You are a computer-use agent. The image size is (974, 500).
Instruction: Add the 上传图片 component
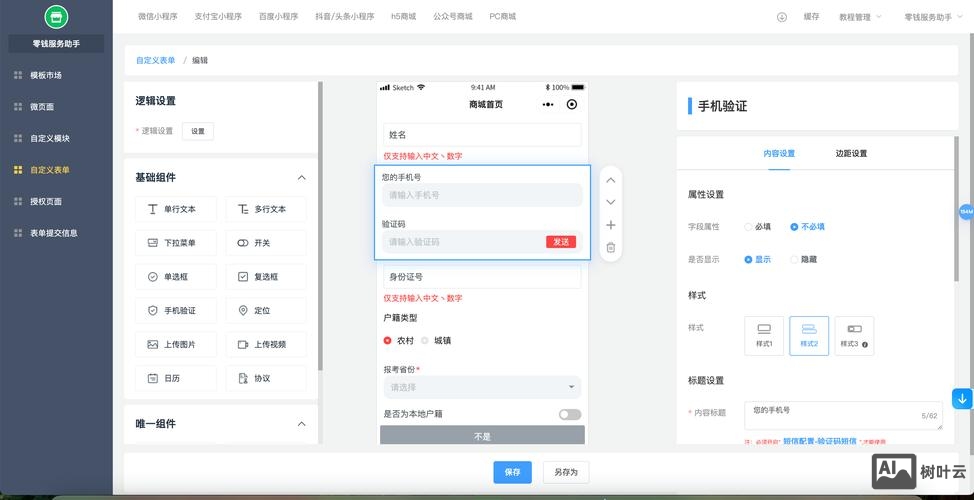176,344
